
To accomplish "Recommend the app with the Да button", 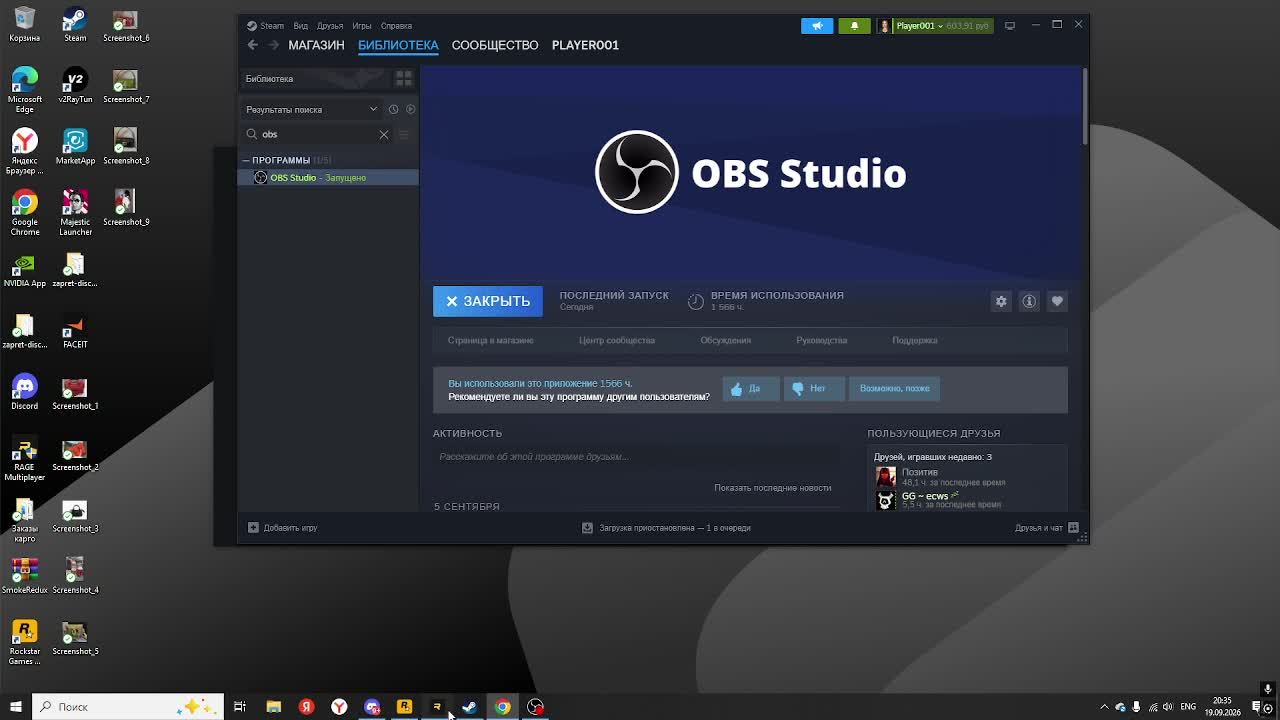I will tap(750, 388).
